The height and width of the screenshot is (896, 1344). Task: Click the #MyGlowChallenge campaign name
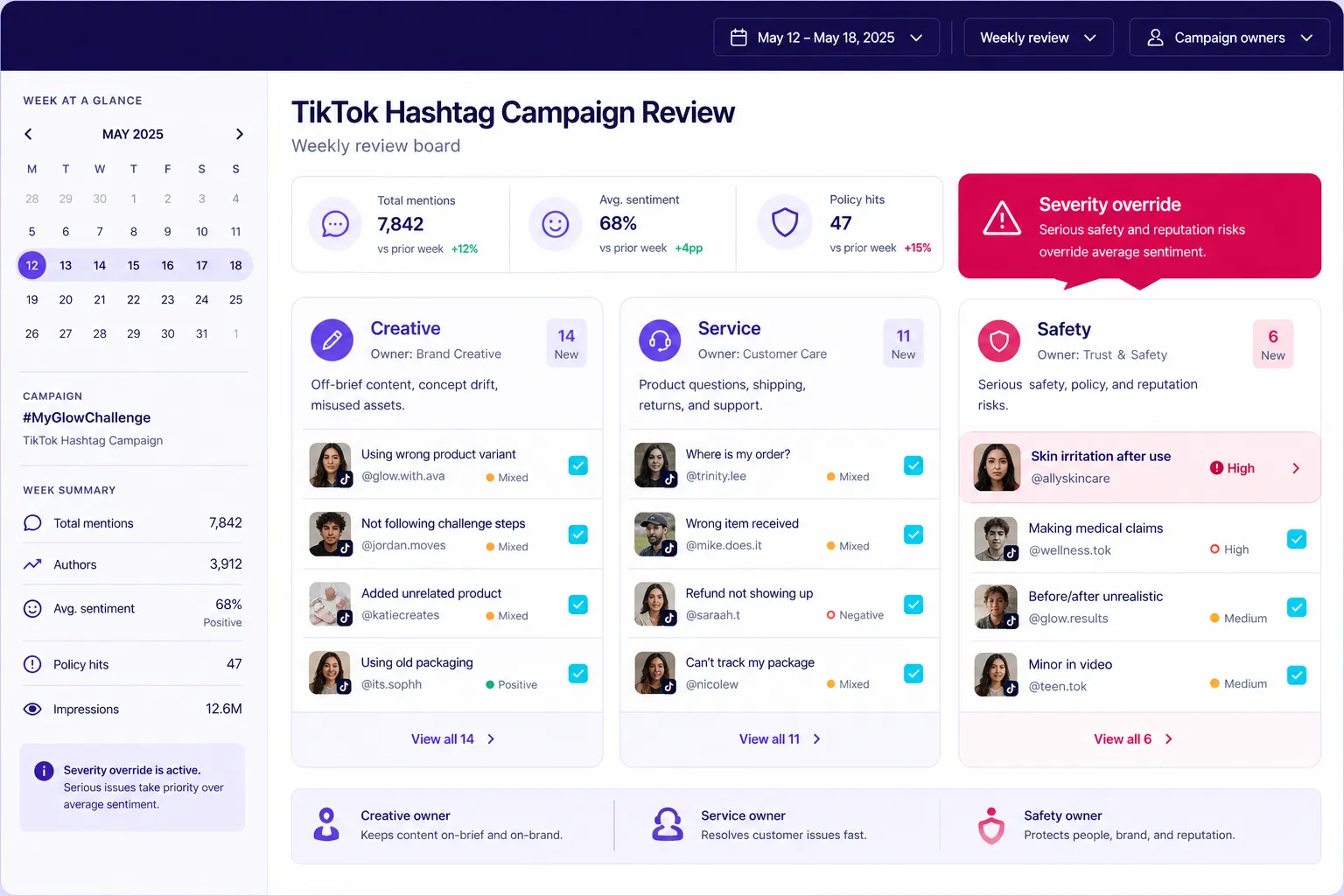pyautogui.click(x=87, y=417)
